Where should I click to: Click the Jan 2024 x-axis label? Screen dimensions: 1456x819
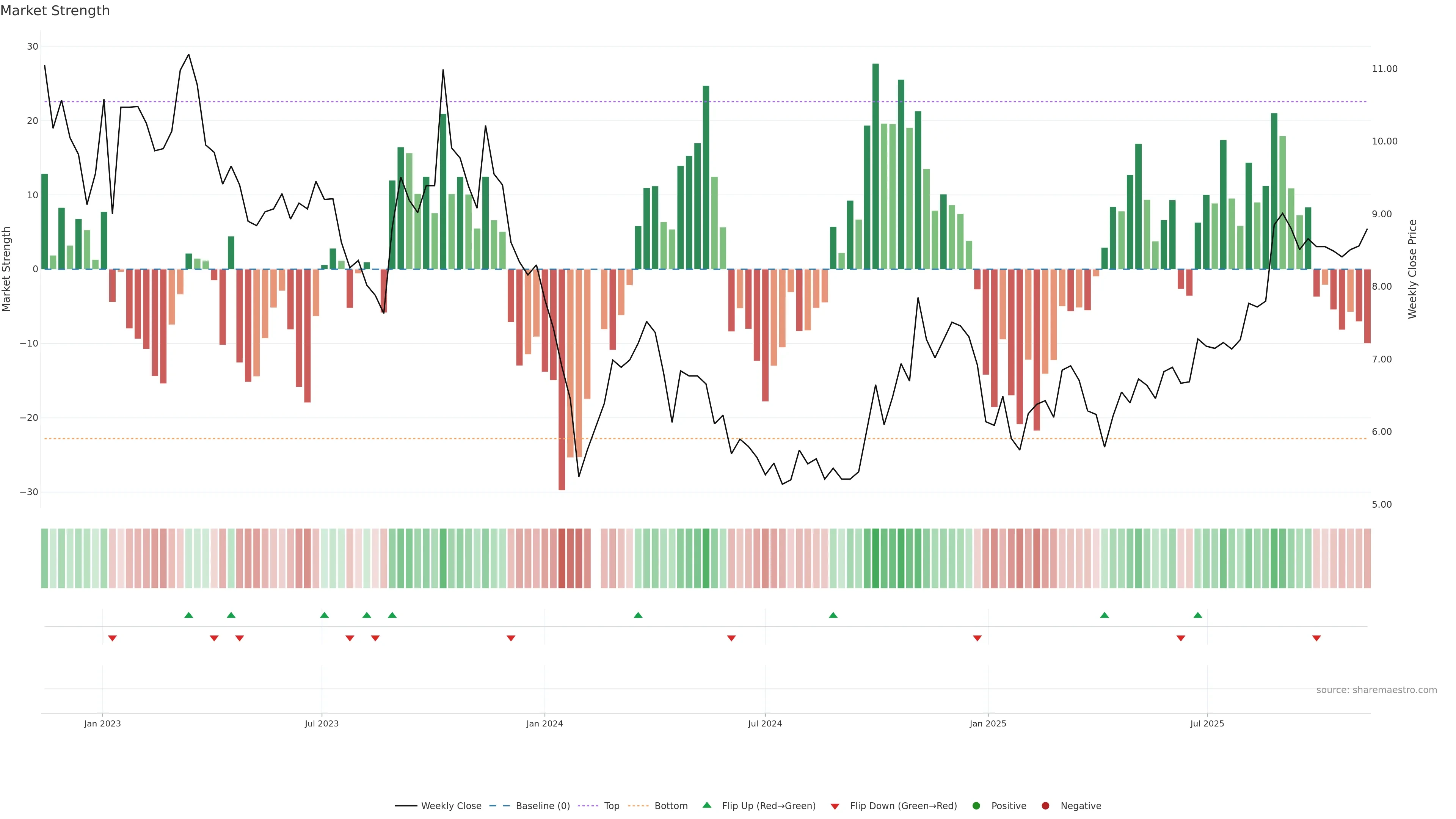(544, 723)
